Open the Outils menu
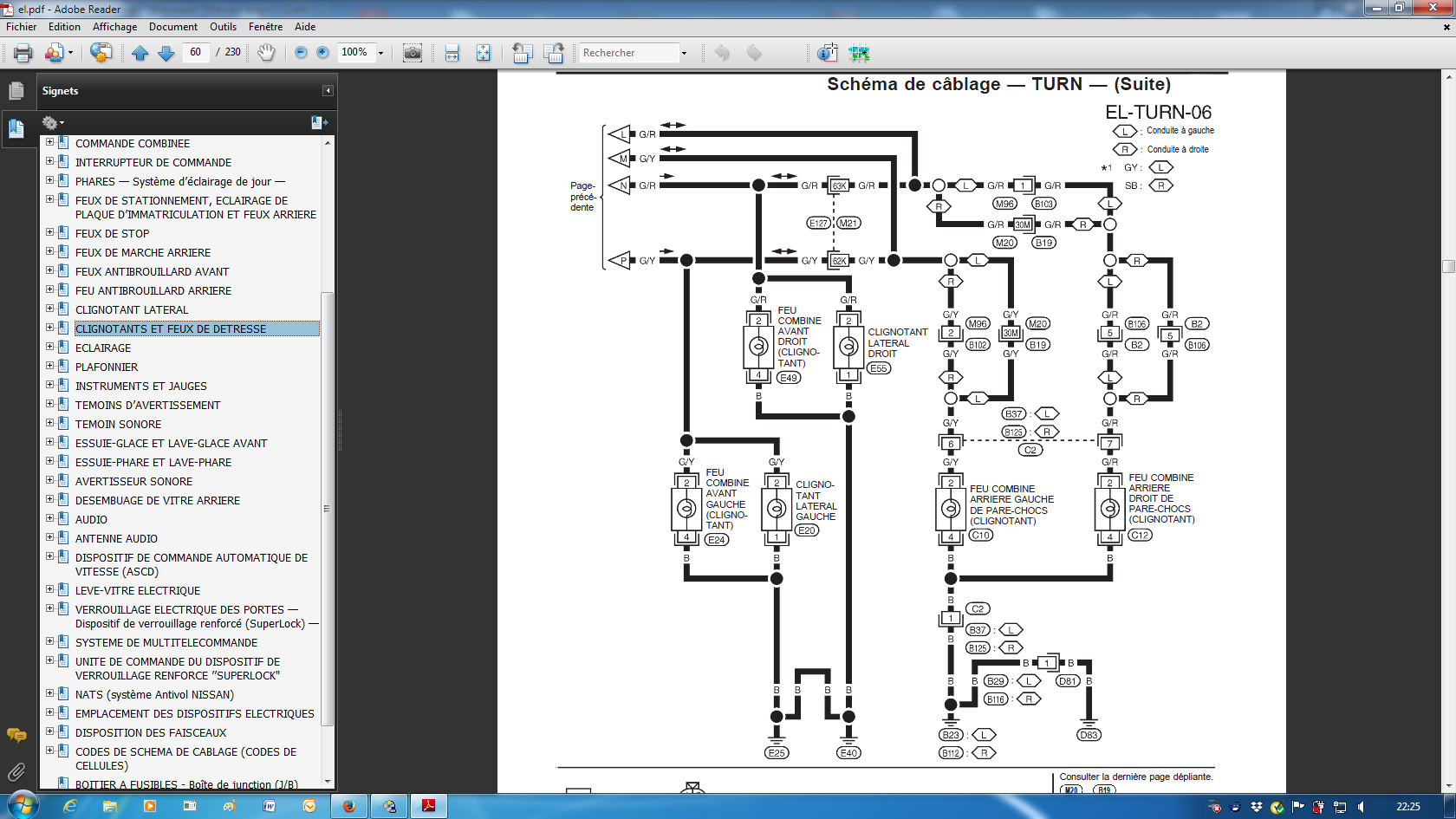 [x=223, y=27]
